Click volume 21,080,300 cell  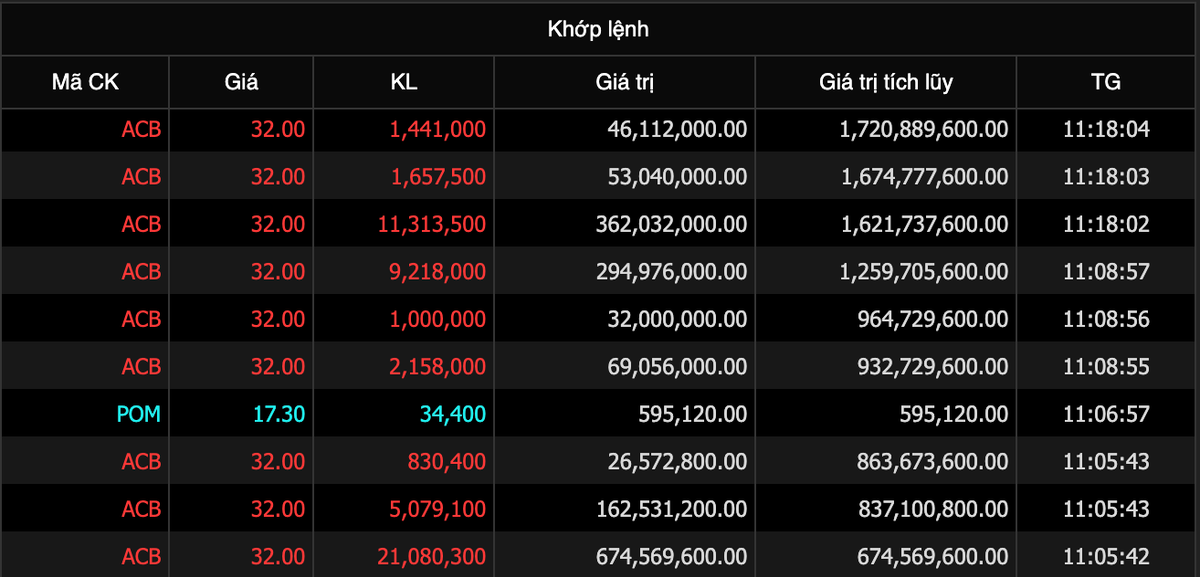click(x=432, y=556)
